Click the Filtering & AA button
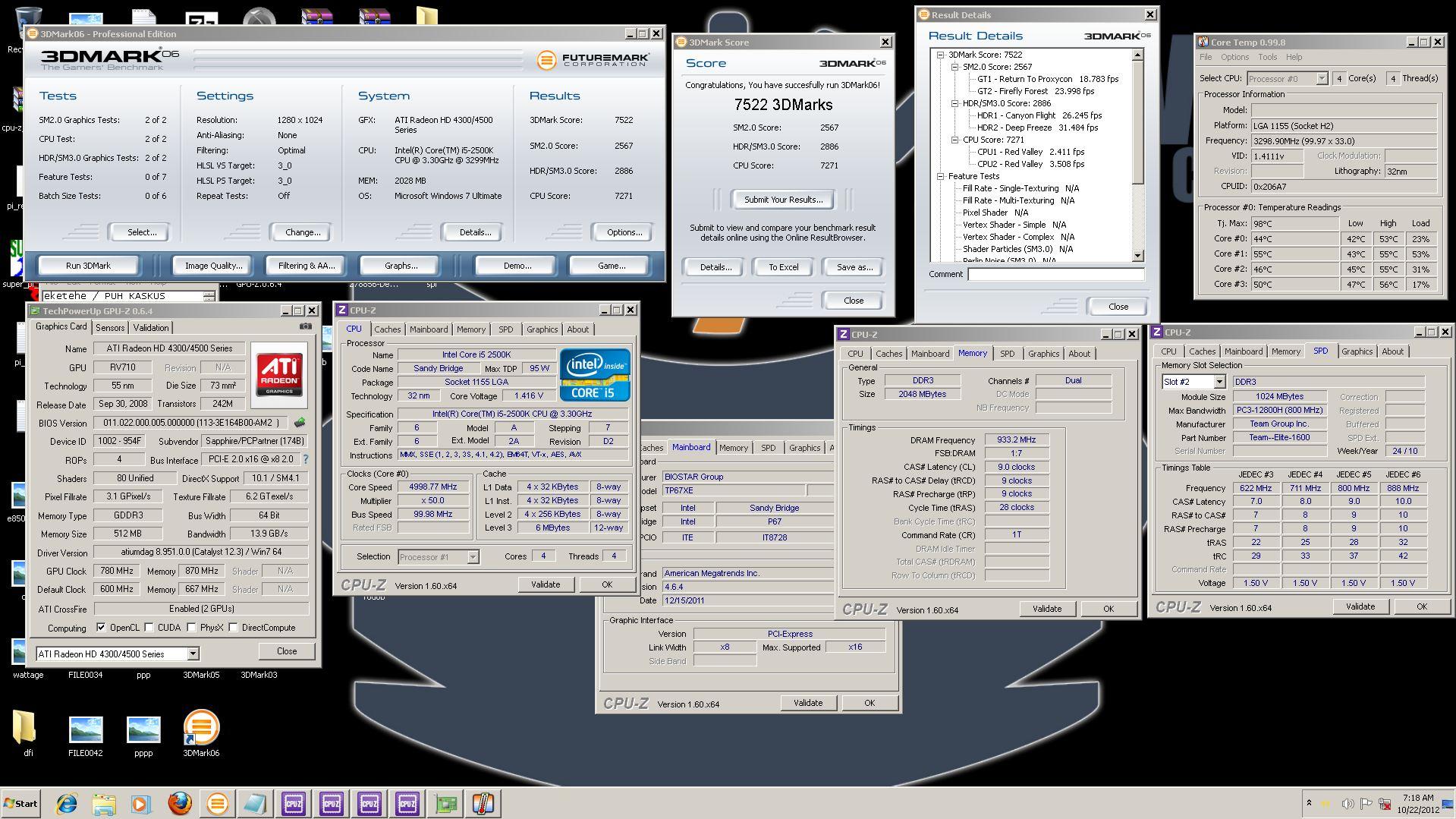The width and height of the screenshot is (1456, 819). 306,266
